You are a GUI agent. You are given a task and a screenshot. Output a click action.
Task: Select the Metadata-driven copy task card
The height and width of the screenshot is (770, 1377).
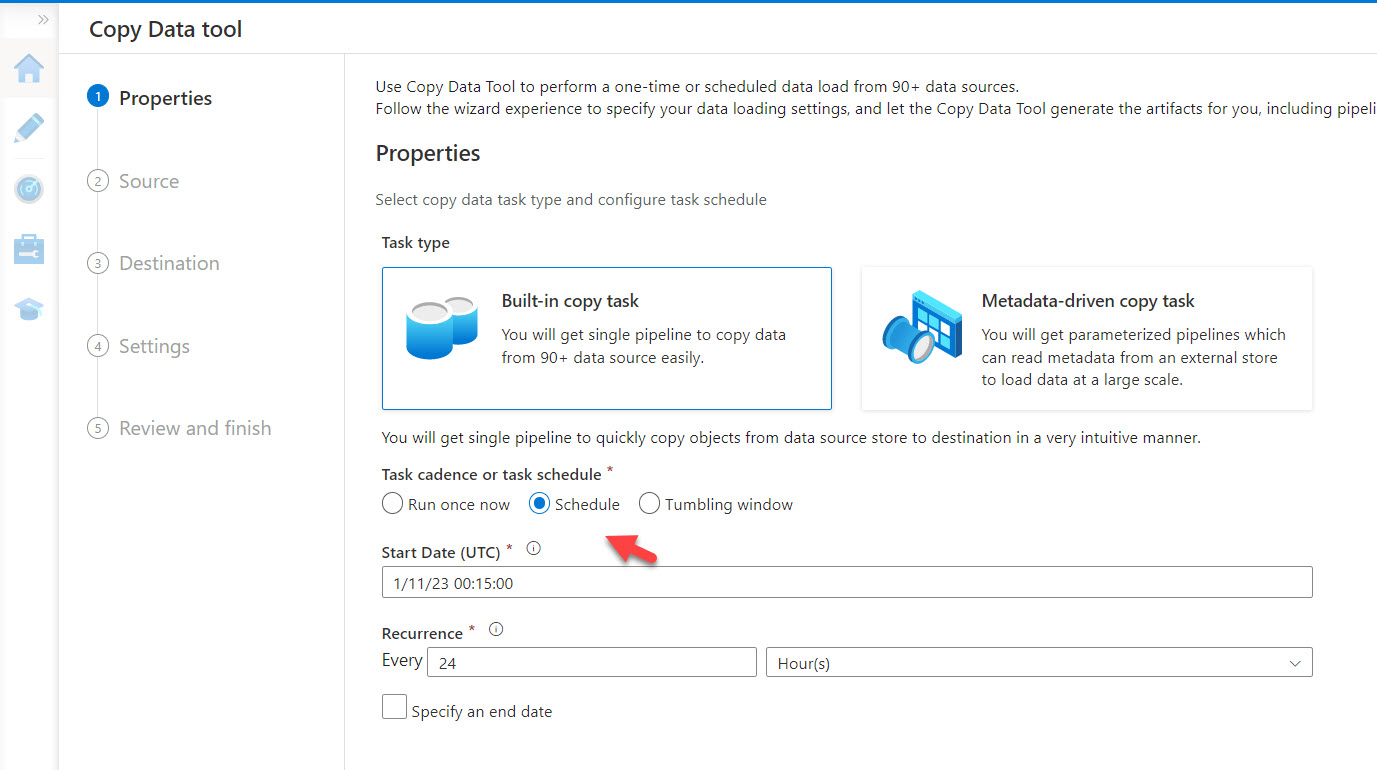pos(1086,338)
